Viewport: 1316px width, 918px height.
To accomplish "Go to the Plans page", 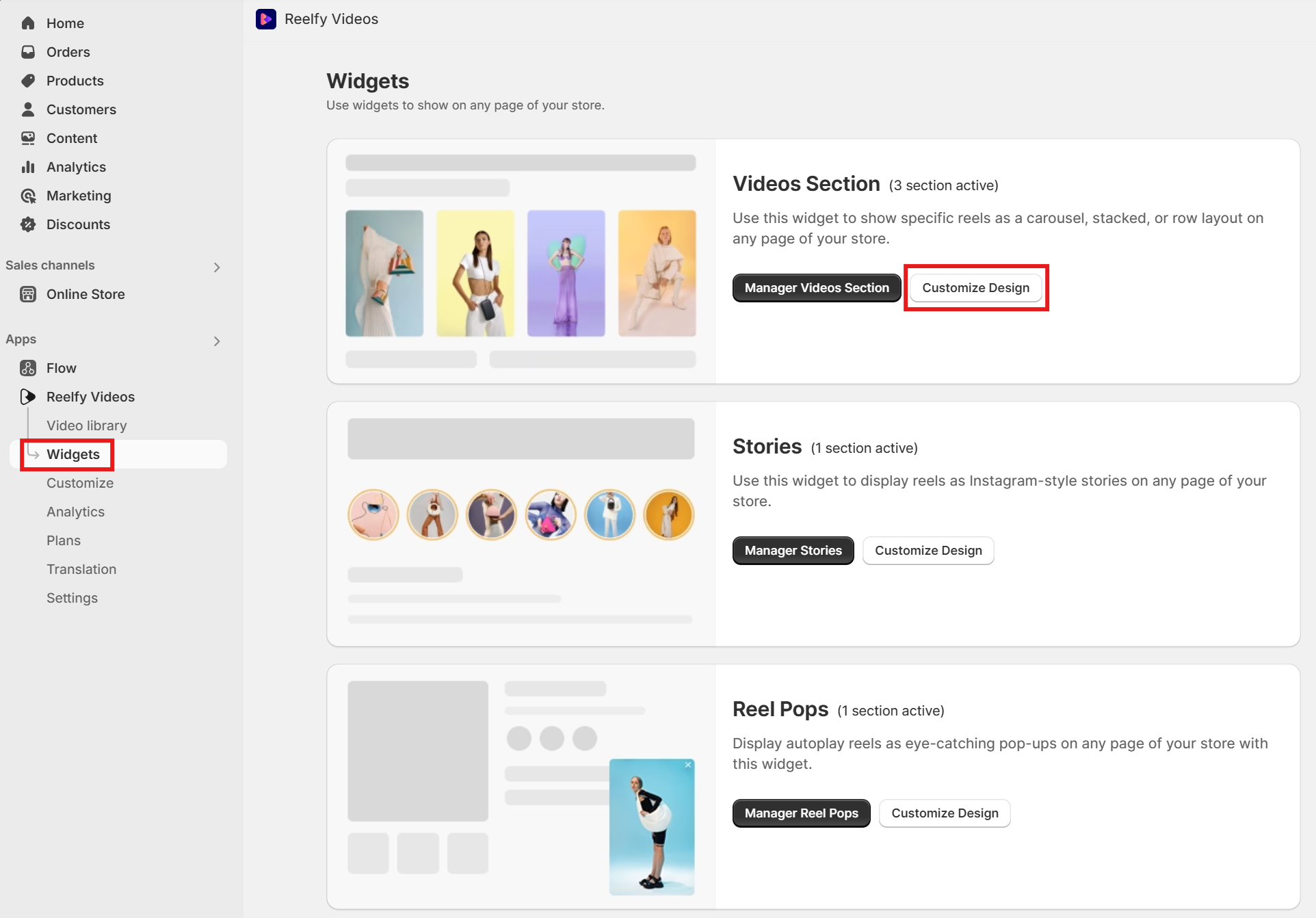I will pyautogui.click(x=64, y=540).
